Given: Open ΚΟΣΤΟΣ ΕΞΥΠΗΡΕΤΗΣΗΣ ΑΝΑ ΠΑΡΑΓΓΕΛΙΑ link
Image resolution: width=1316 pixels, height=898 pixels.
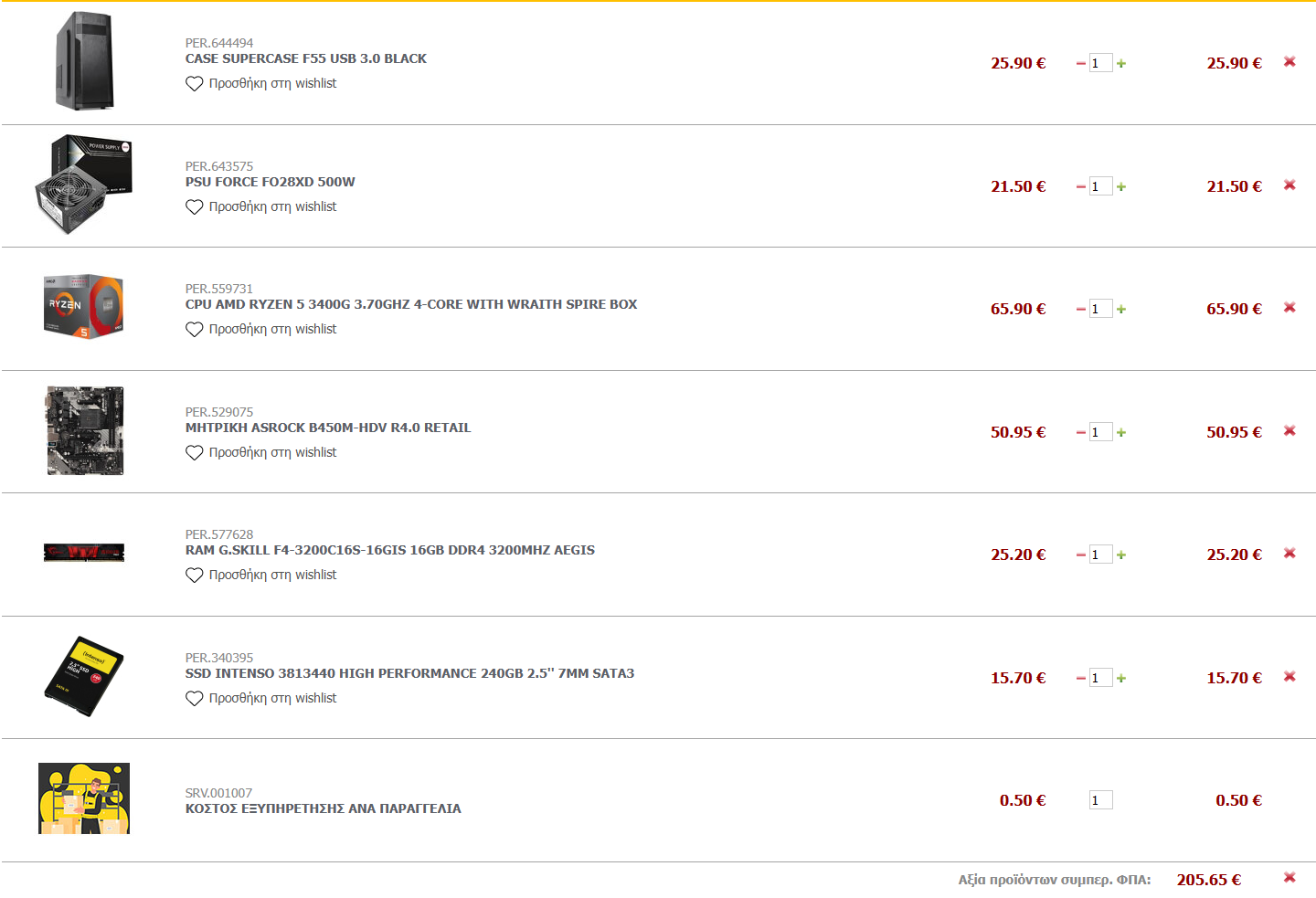Looking at the screenshot, I should 324,808.
